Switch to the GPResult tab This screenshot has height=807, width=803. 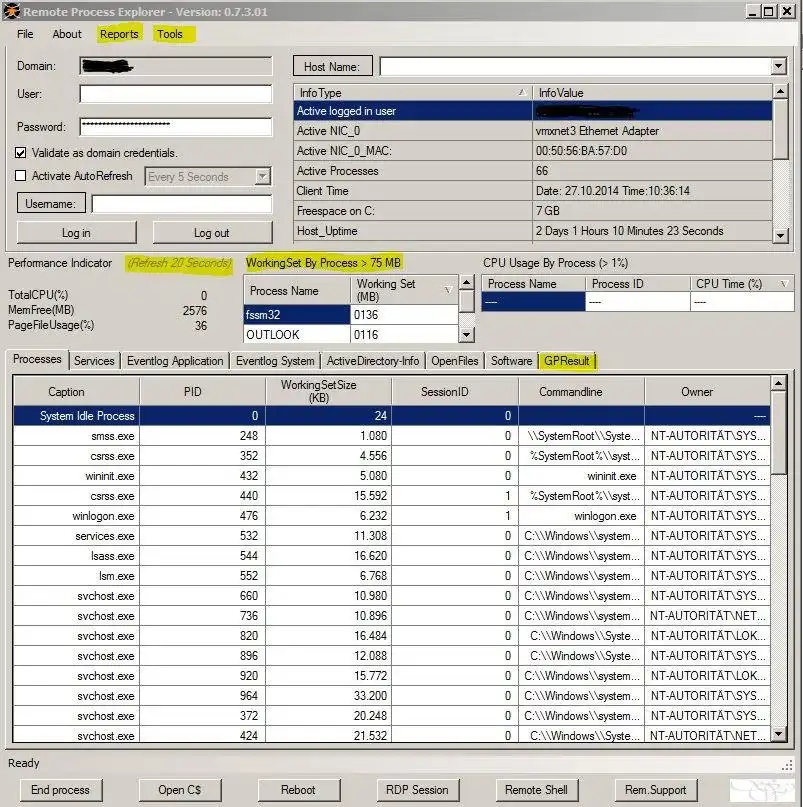coord(566,361)
